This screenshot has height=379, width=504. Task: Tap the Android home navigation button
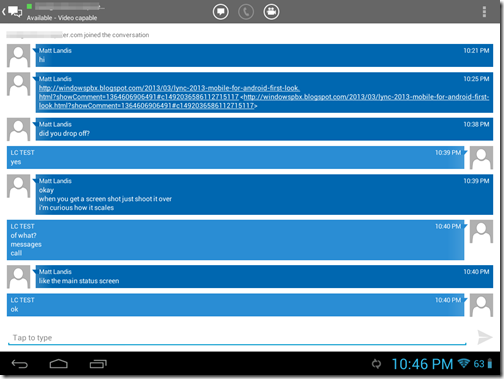59,364
